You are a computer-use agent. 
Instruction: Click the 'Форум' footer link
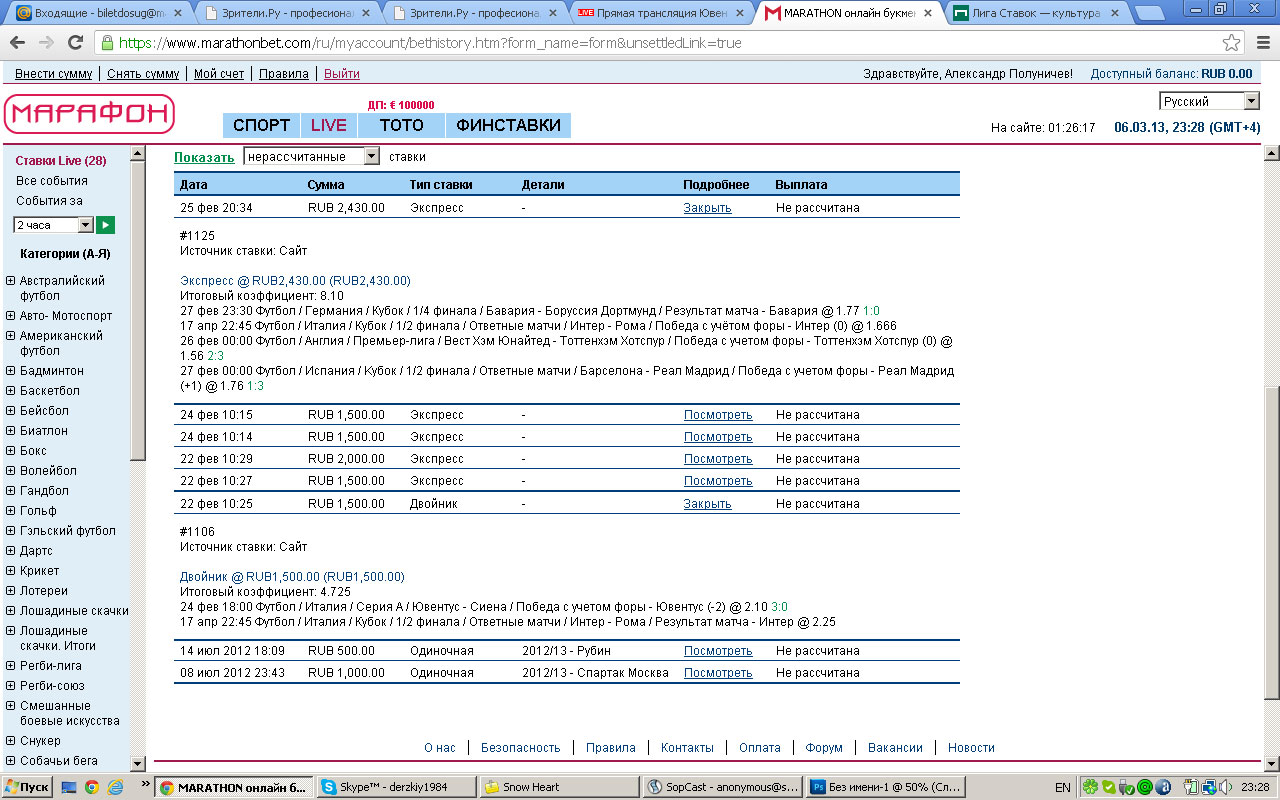point(824,748)
